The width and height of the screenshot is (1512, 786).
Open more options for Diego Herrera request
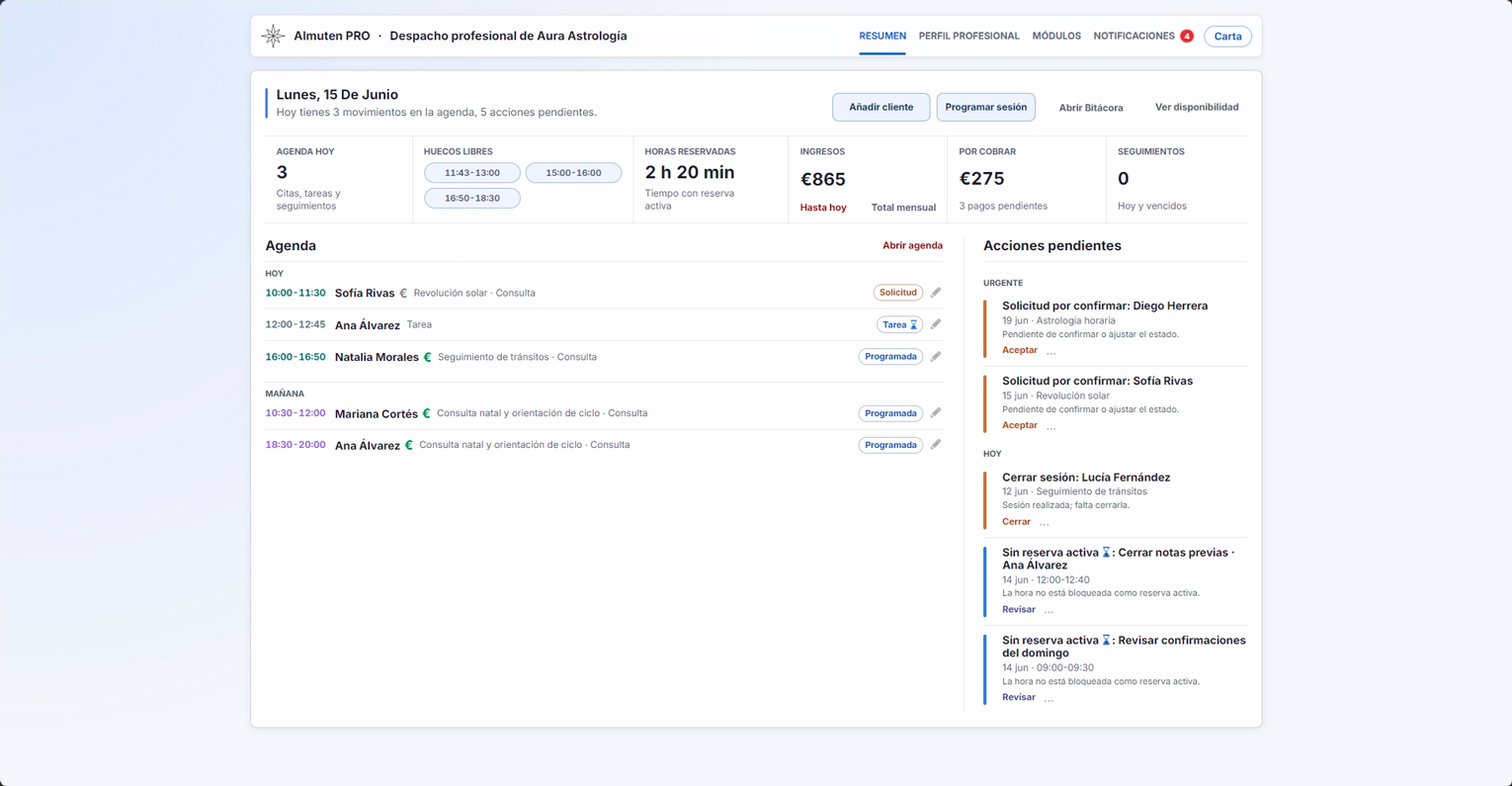pyautogui.click(x=1051, y=351)
